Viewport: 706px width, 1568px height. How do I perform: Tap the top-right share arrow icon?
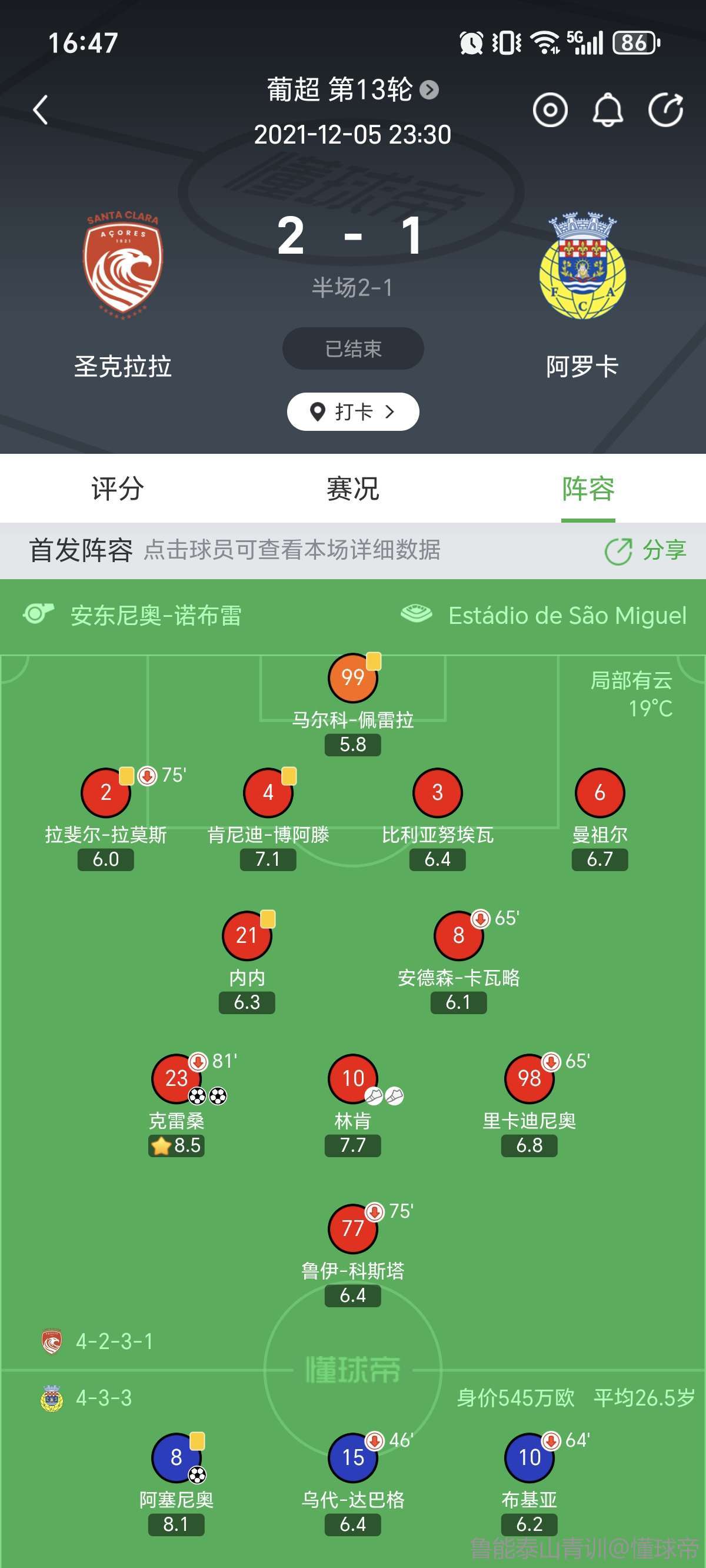(x=665, y=110)
